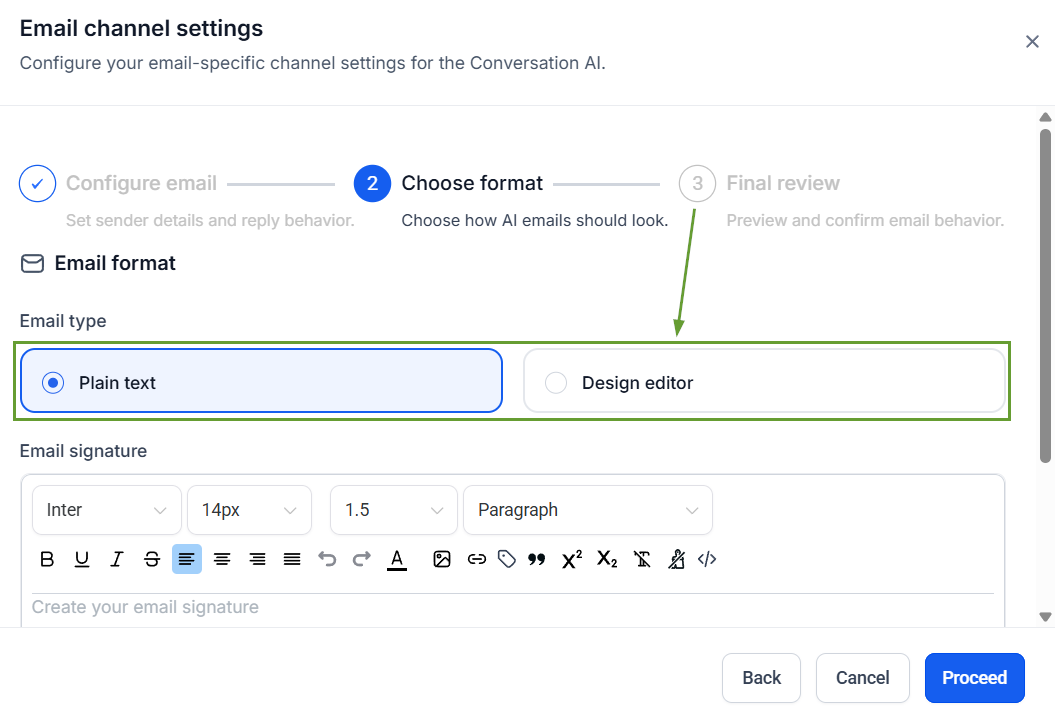Viewport: 1063px width, 719px height.
Task: Open the code view icon
Action: (707, 559)
